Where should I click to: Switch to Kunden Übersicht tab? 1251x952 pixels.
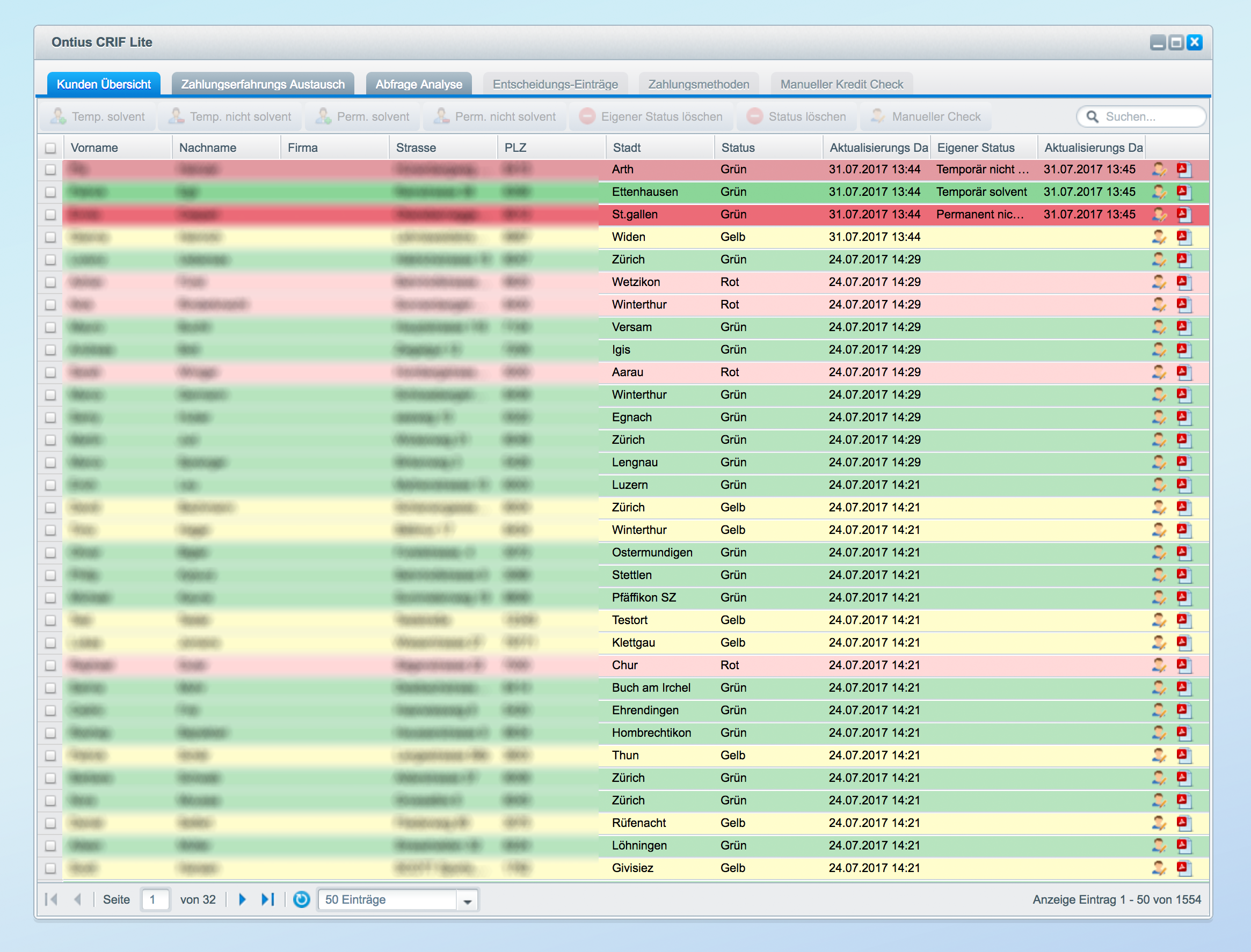click(x=104, y=84)
